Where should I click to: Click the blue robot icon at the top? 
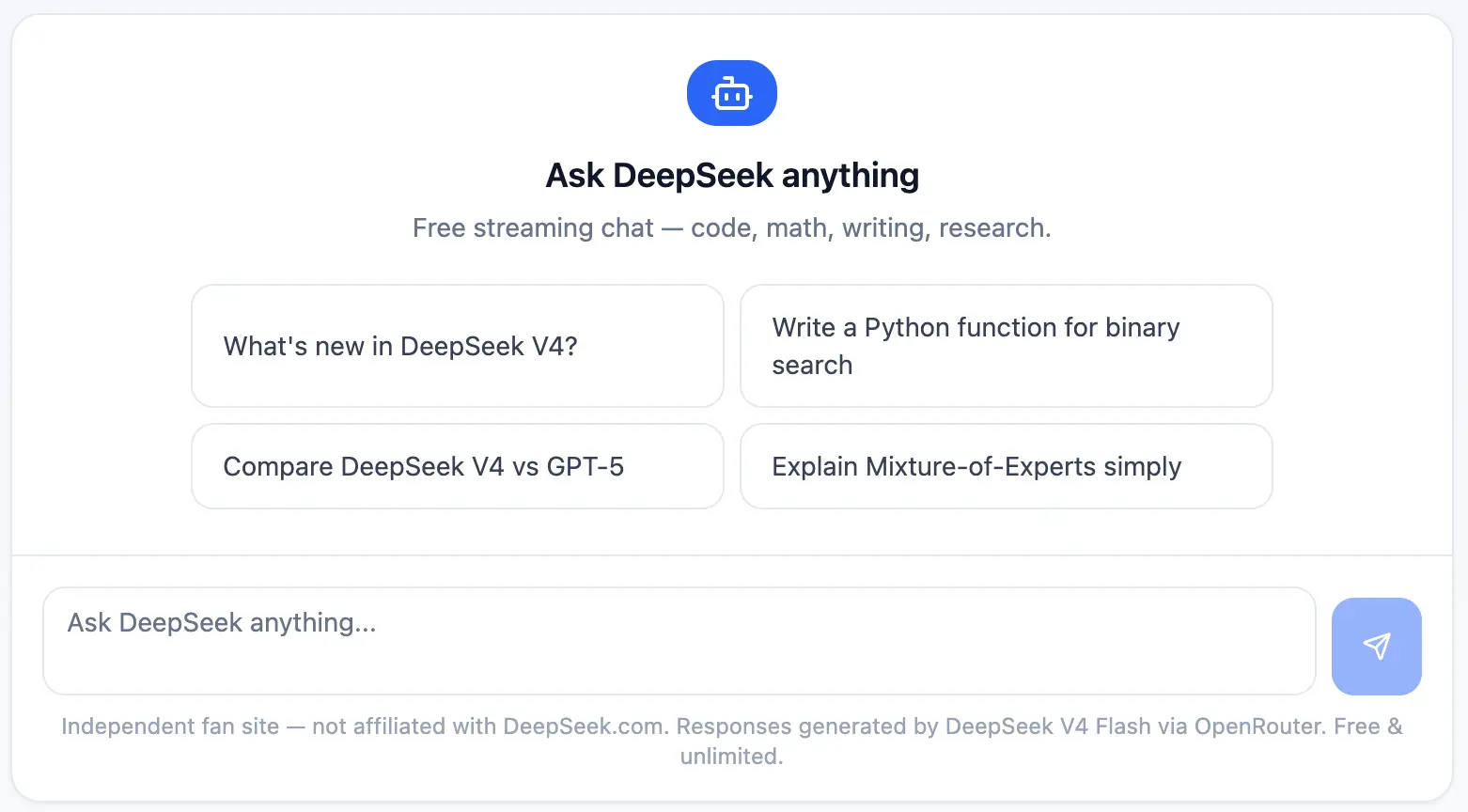(731, 93)
